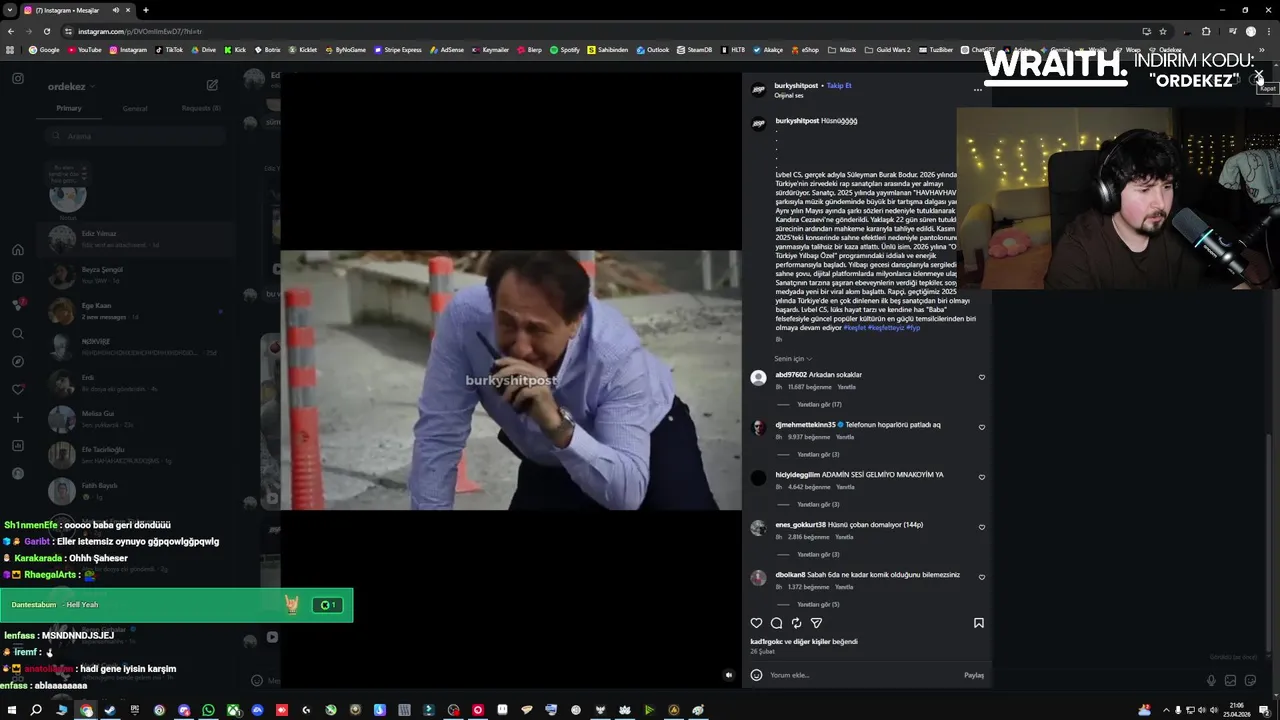Image resolution: width=1280 pixels, height=720 pixels.
Task: Open Chrome extensions puzzle icon
Action: tap(1206, 31)
